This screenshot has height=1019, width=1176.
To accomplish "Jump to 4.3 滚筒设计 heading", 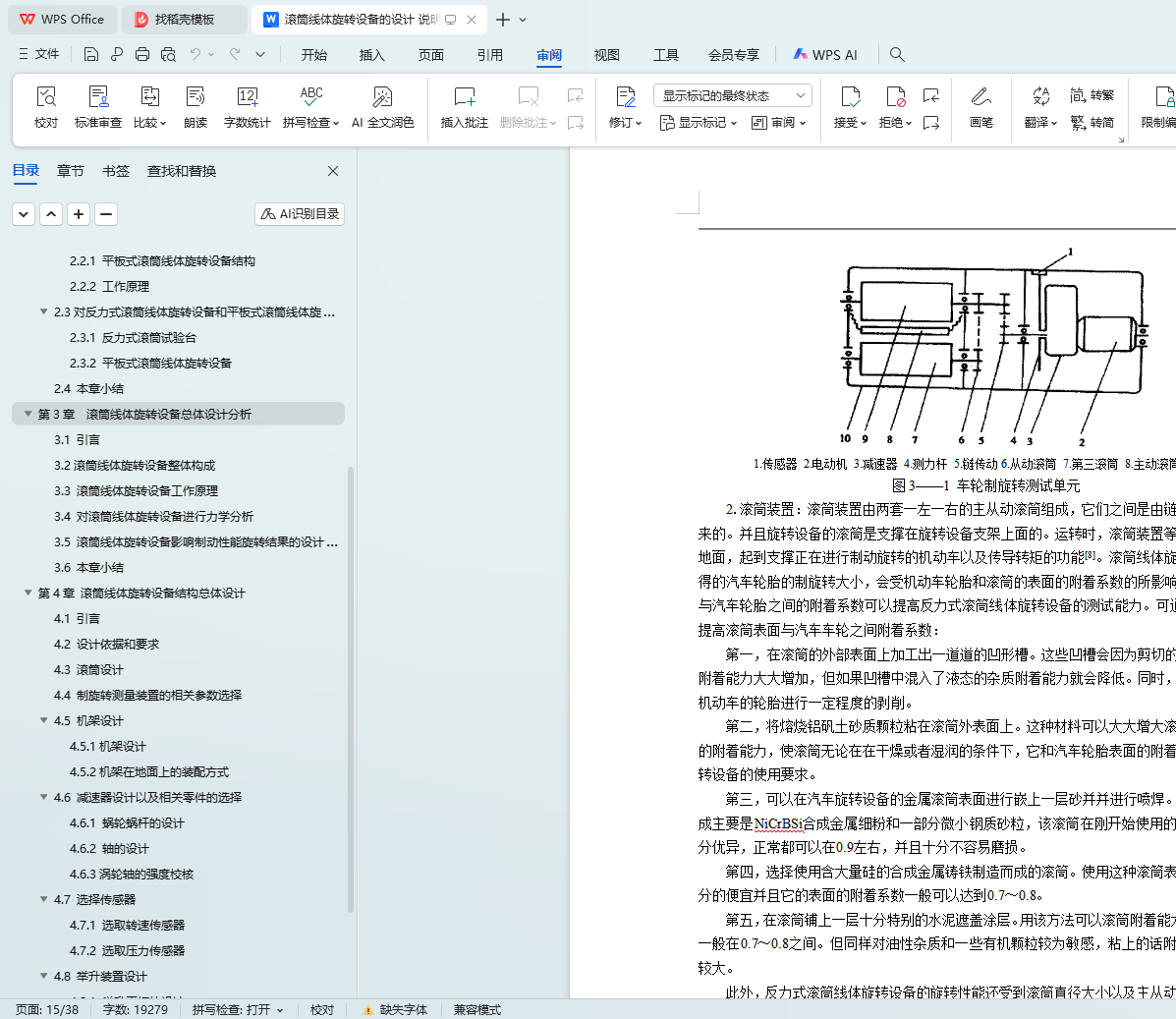I will (x=88, y=669).
